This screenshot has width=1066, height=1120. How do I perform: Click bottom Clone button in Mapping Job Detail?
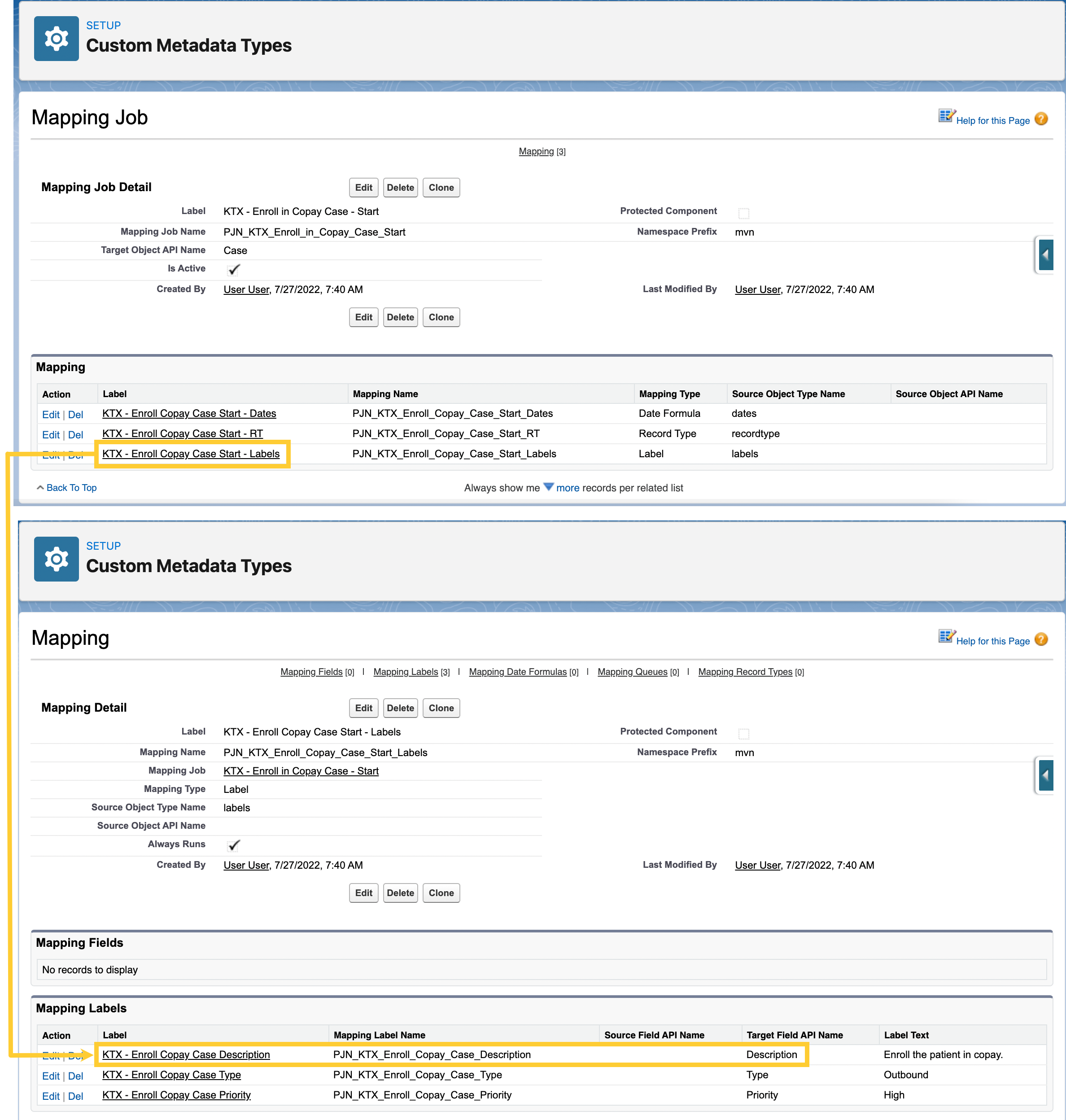pos(441,317)
